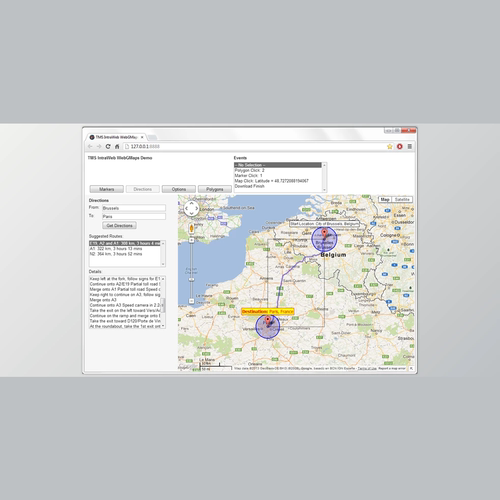The height and width of the screenshot is (500, 500).
Task: Pan the map up with the top arrow
Action: coord(191,203)
